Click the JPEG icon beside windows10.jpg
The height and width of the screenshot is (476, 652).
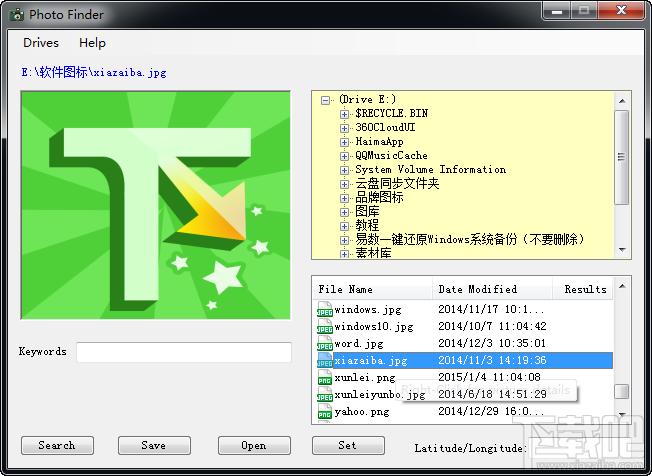[325, 327]
